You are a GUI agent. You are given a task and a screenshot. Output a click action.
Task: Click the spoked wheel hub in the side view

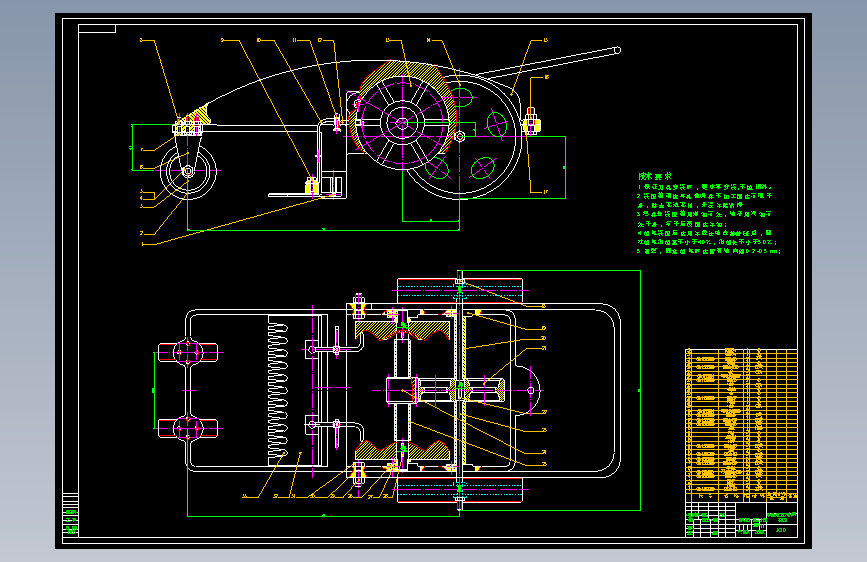click(402, 123)
